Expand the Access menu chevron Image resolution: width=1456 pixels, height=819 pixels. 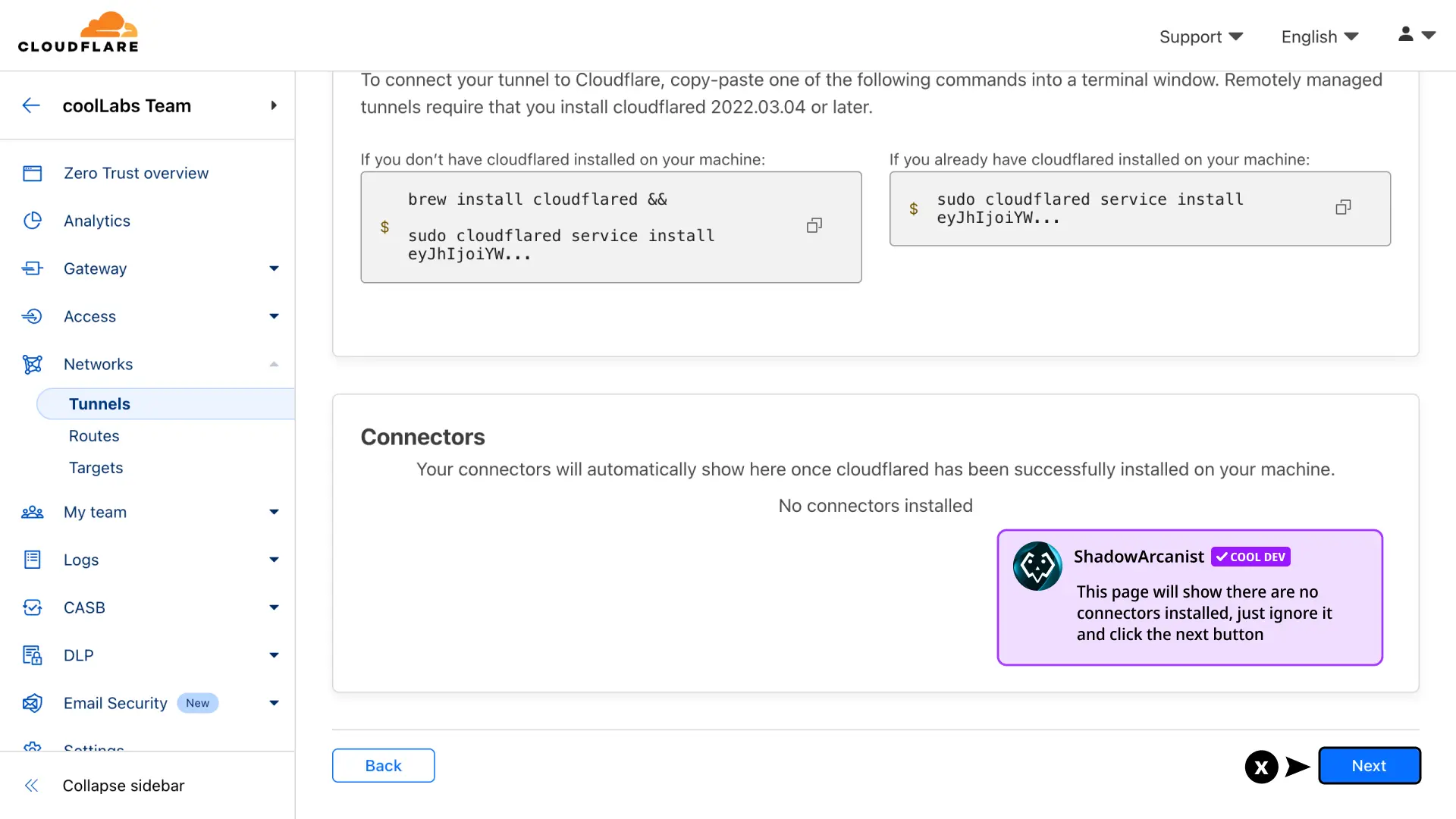[x=274, y=316]
